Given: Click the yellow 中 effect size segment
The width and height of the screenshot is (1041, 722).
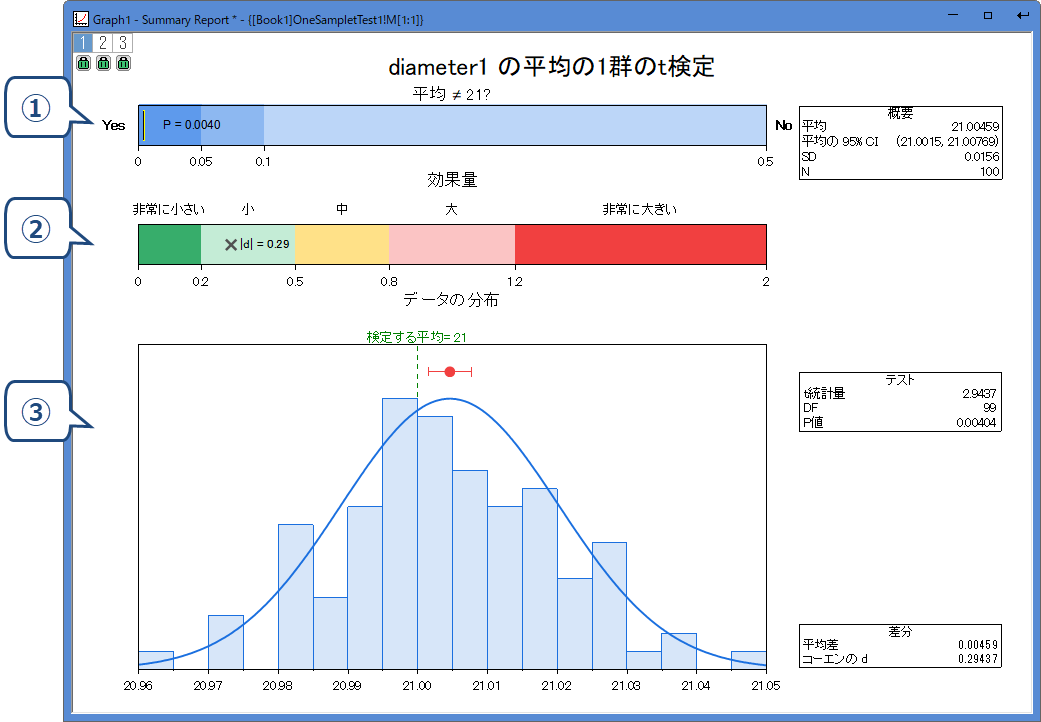Looking at the screenshot, I should (x=342, y=244).
